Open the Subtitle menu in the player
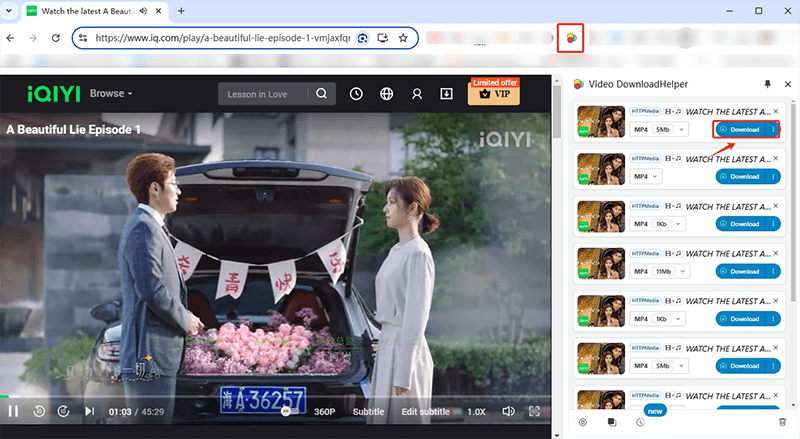The height and width of the screenshot is (439, 800). (368, 411)
